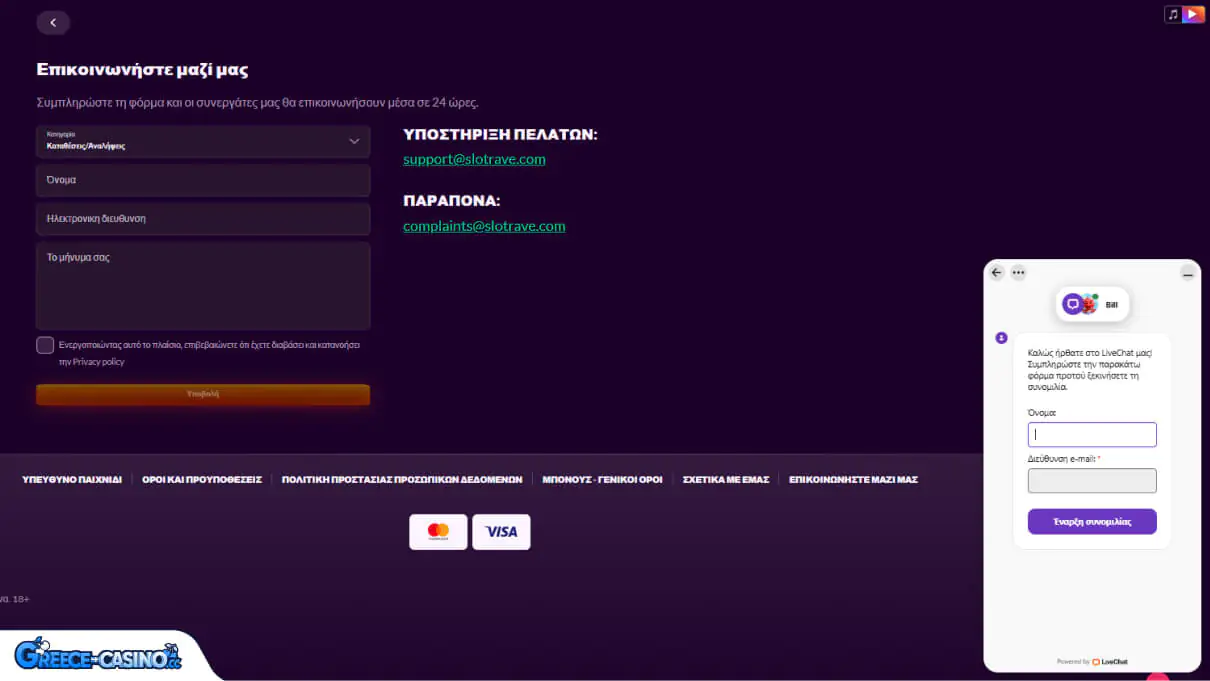Open ΣΧΕΤΙΚΑ ΜΕ ΕΜΑΣ footer link
The height and width of the screenshot is (681, 1210).
[x=725, y=480]
